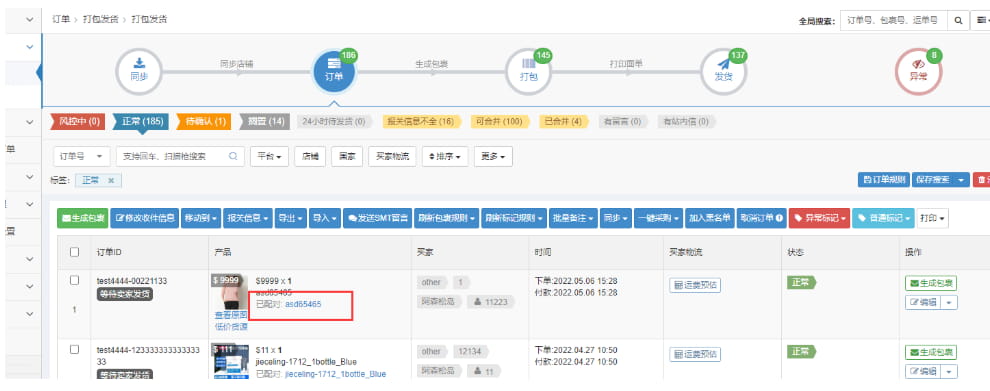
Task: Click the list menu icon beside global search
Action: 980,21
